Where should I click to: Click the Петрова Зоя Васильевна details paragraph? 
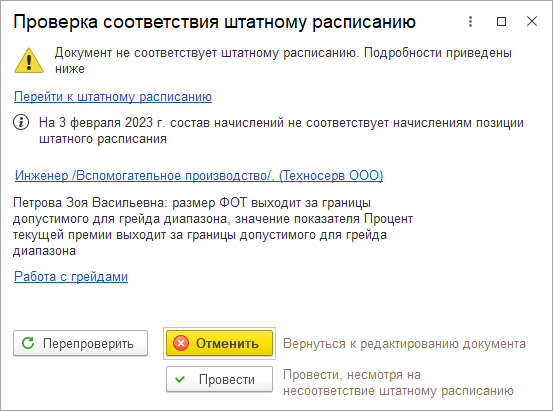tap(213, 226)
